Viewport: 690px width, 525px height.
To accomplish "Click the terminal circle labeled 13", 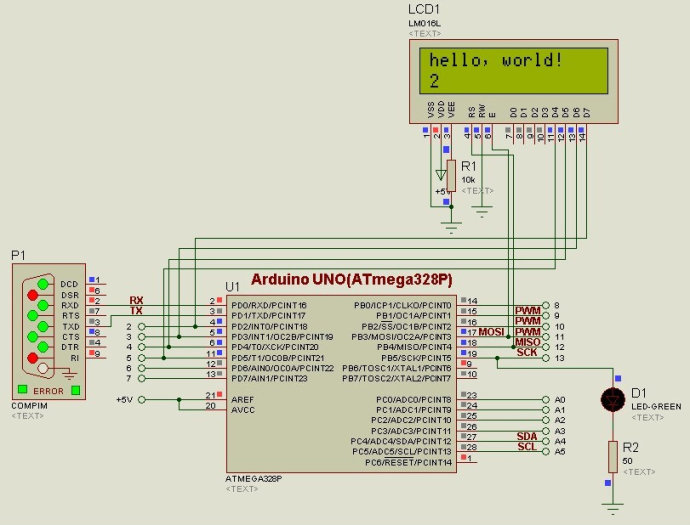I will (541, 358).
